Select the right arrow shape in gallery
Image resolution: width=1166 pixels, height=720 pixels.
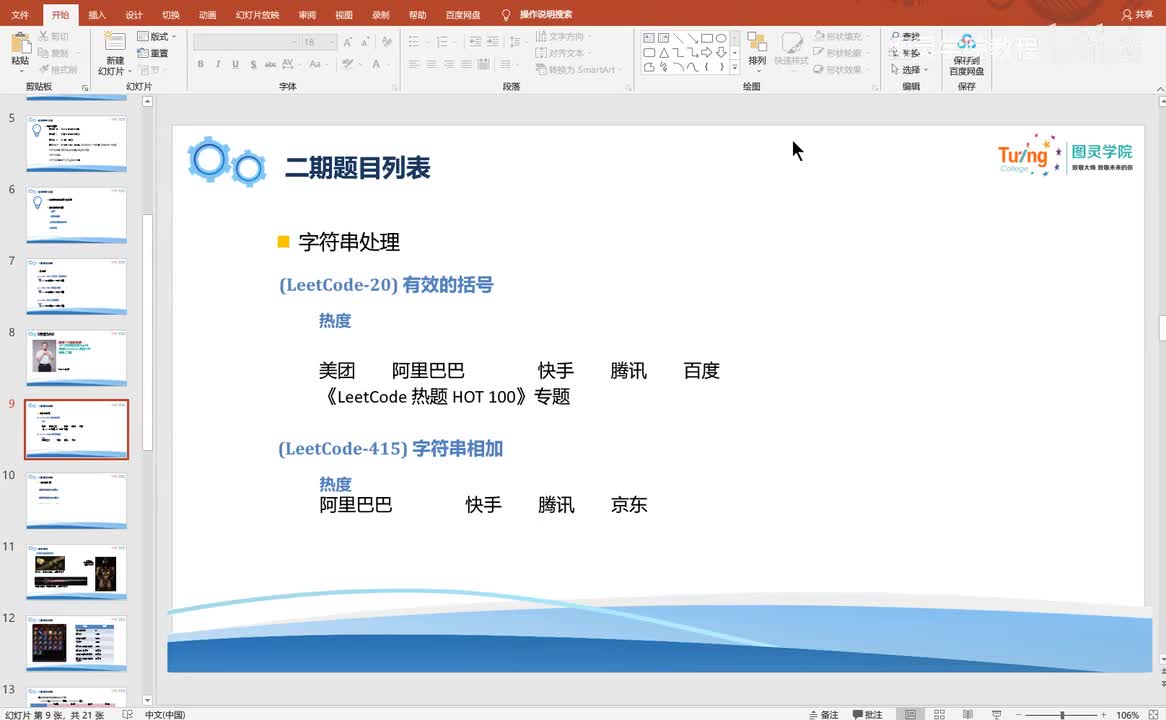(x=706, y=53)
